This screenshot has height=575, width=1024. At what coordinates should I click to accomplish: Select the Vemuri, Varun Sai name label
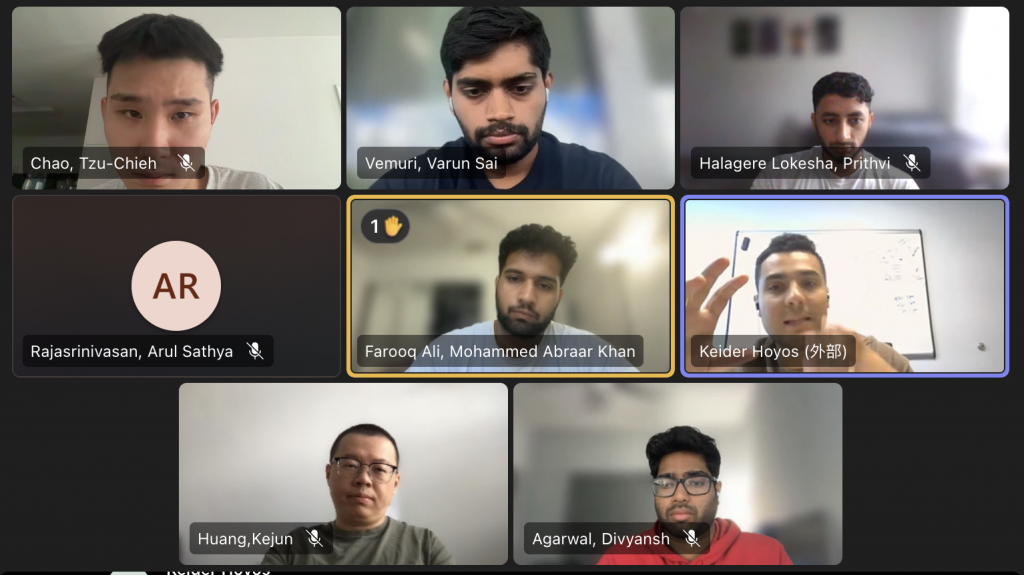(431, 163)
